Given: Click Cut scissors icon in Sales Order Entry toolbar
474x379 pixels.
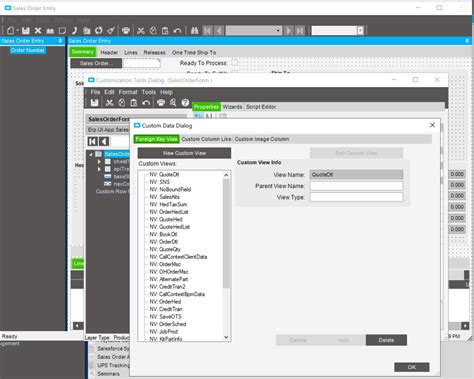Looking at the screenshot, I should point(141,31).
